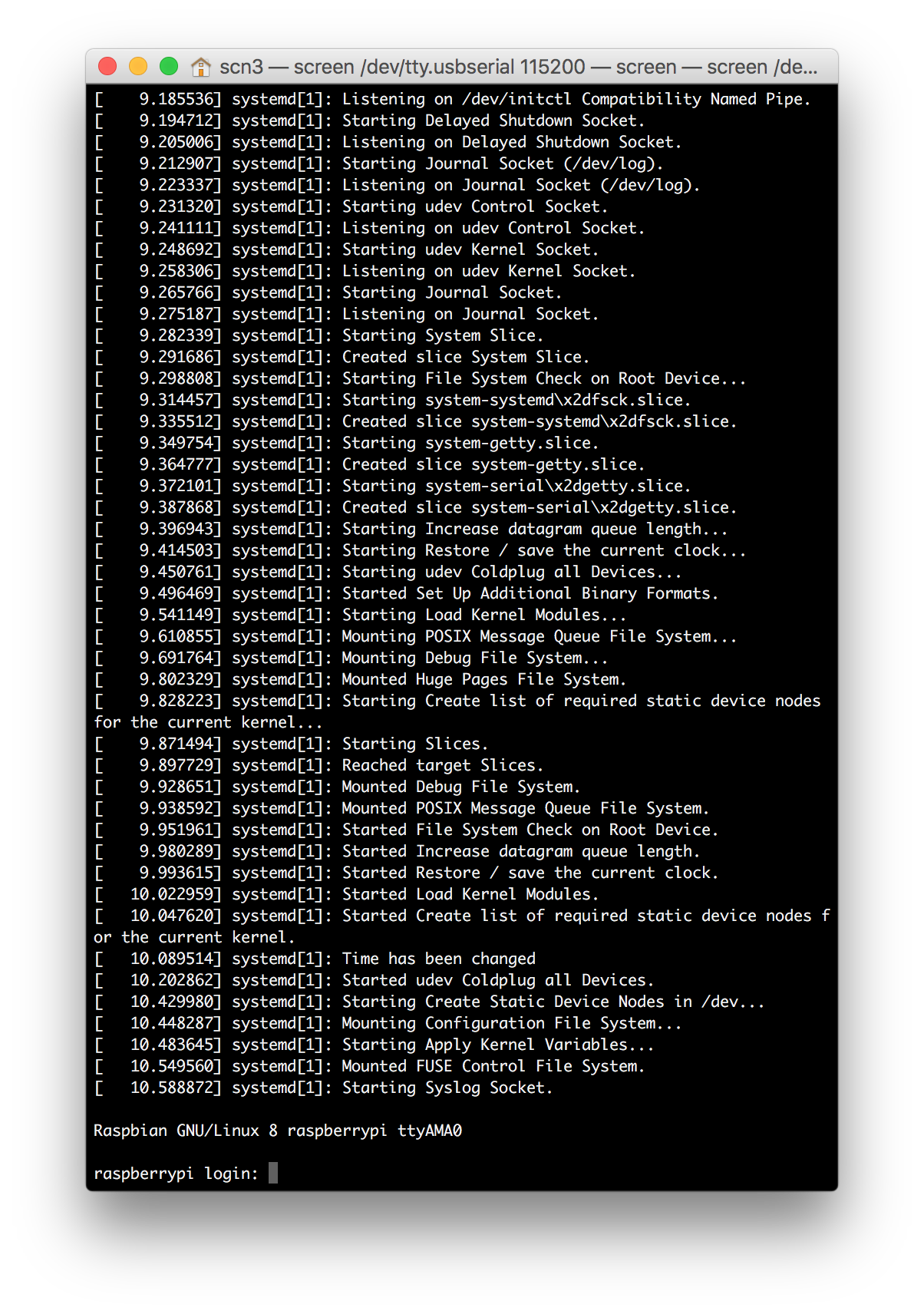Click the Starting File System Check on Root Device line
Image resolution: width=924 pixels, height=1314 pixels.
420,378
